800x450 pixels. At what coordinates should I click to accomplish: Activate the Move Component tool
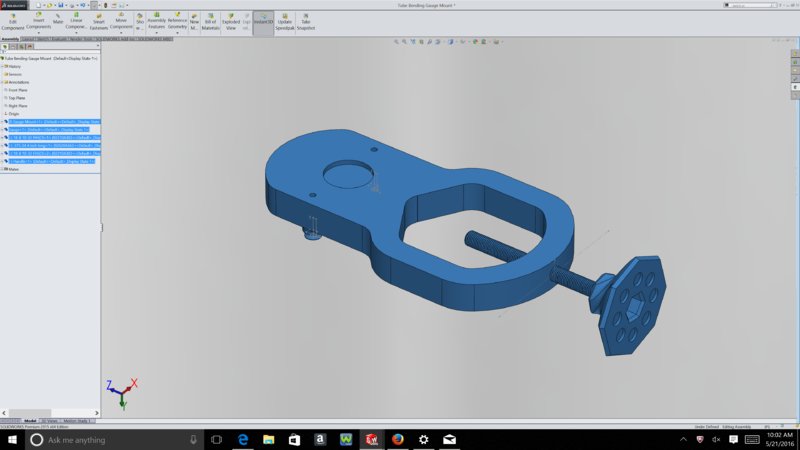(x=121, y=20)
